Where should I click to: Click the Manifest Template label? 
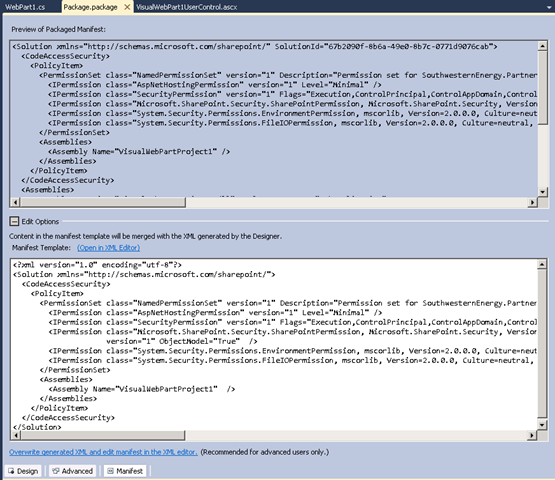(41, 248)
